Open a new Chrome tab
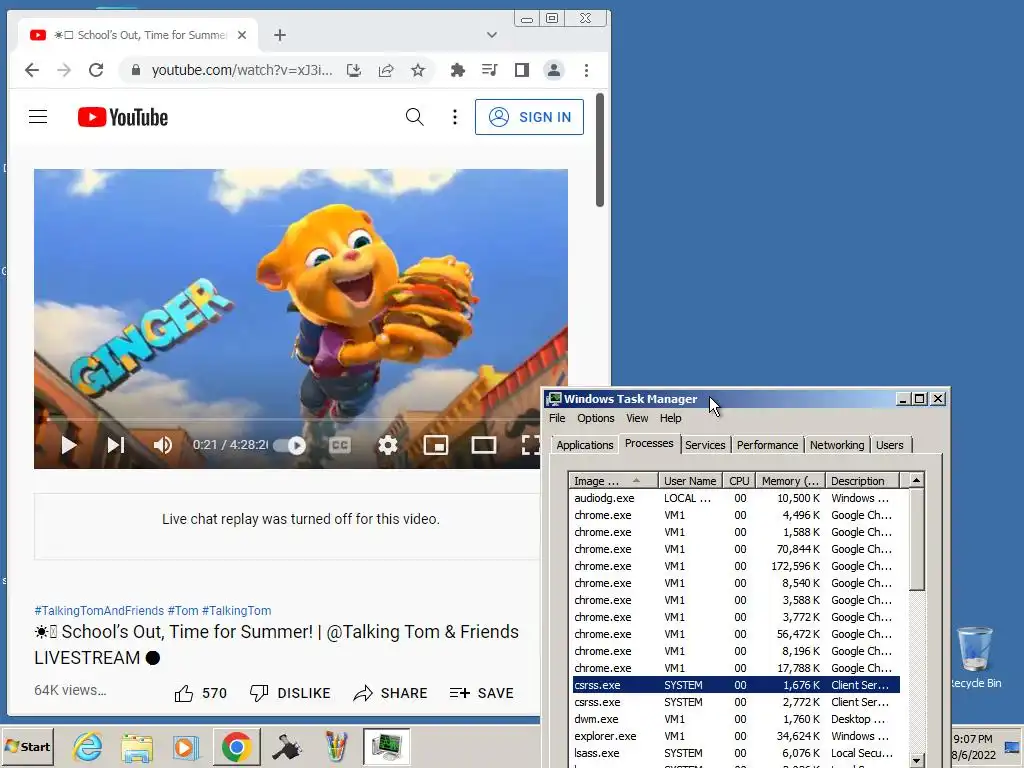 (280, 35)
